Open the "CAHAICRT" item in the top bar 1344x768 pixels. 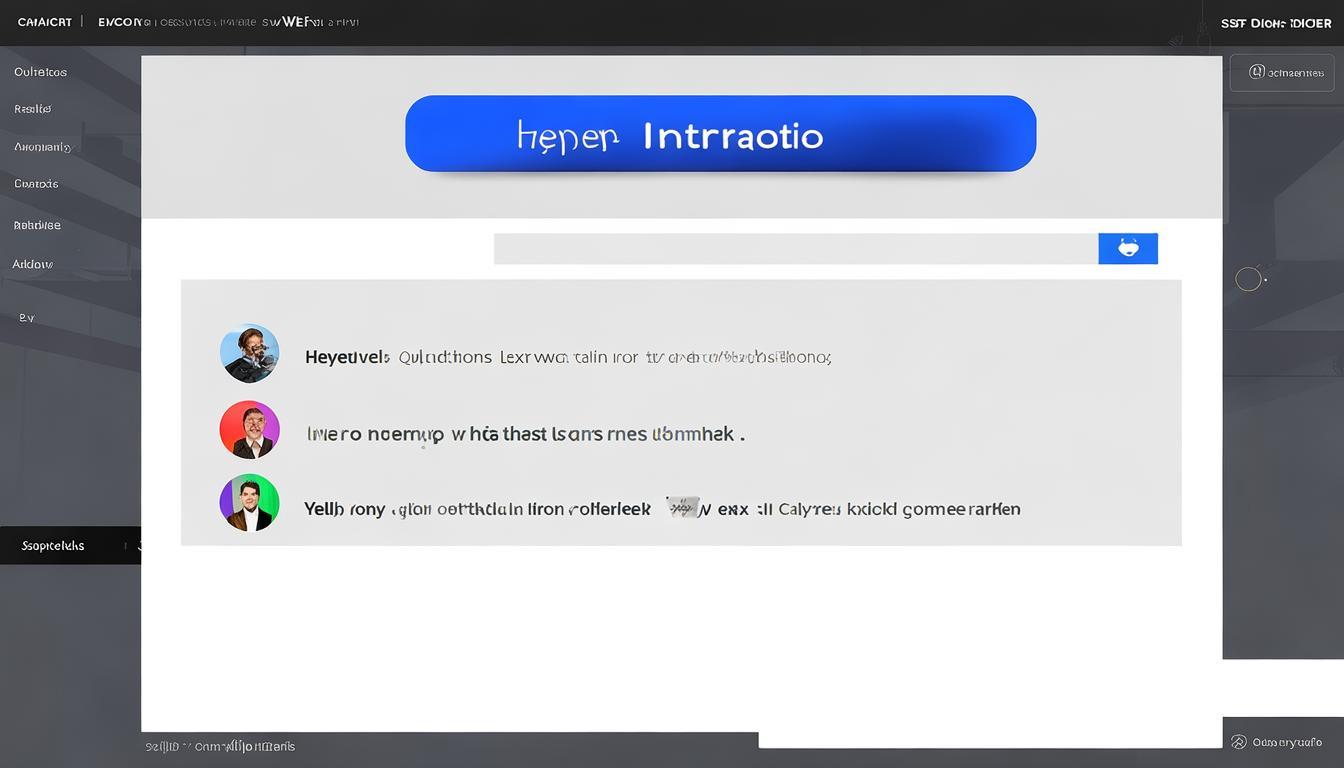point(45,22)
